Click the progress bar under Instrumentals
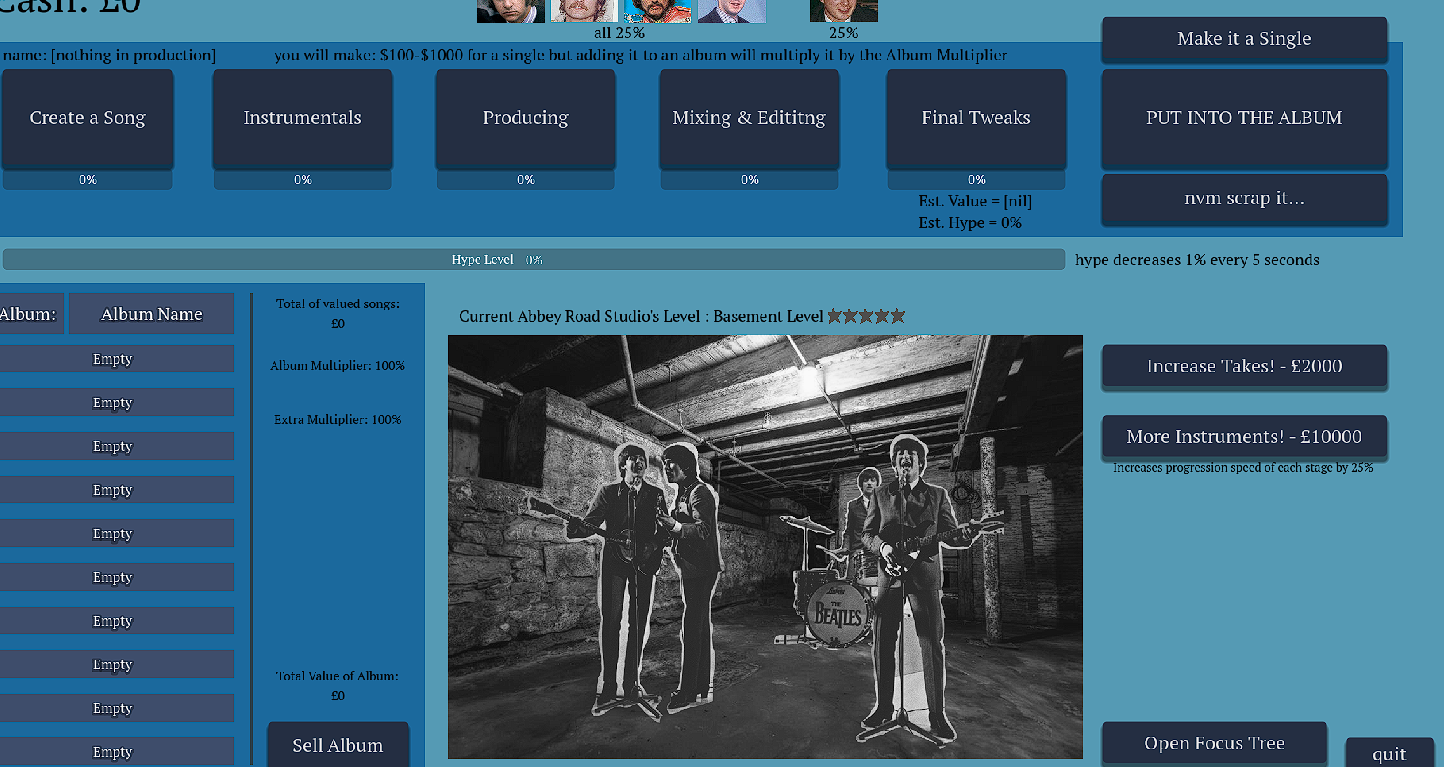The height and width of the screenshot is (767, 1444). (302, 180)
